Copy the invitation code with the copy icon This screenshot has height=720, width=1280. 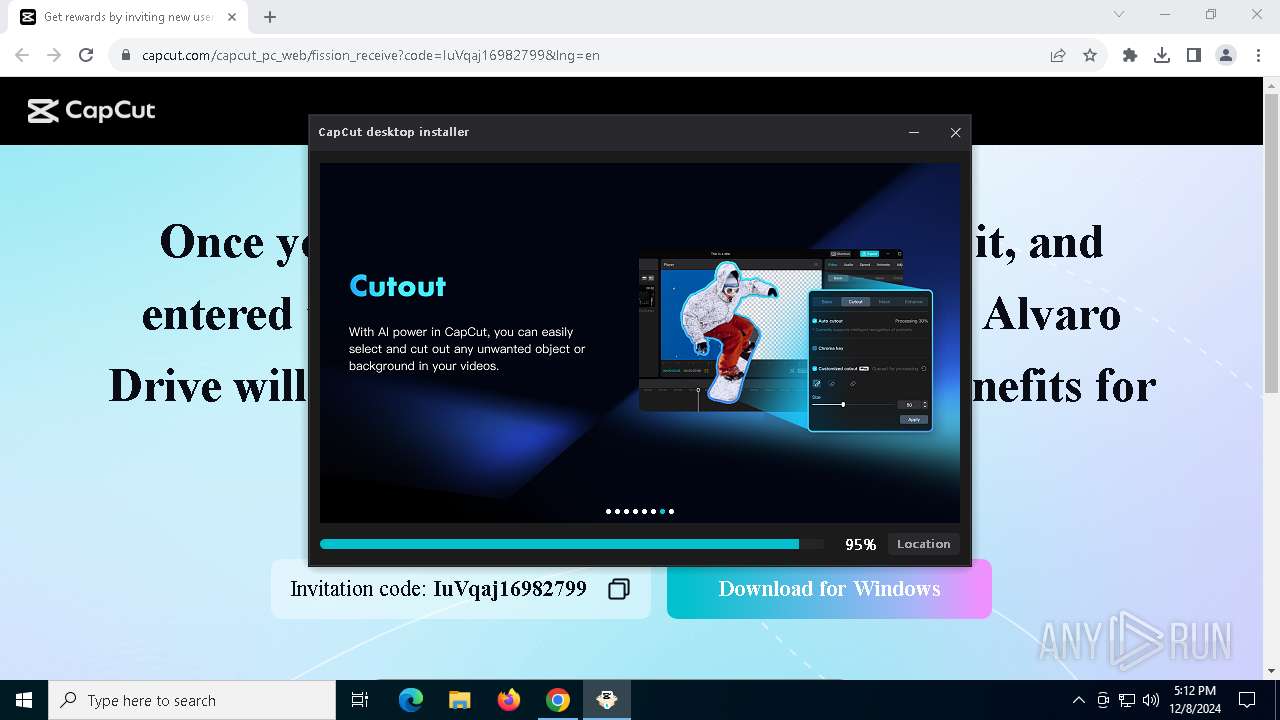tap(619, 589)
